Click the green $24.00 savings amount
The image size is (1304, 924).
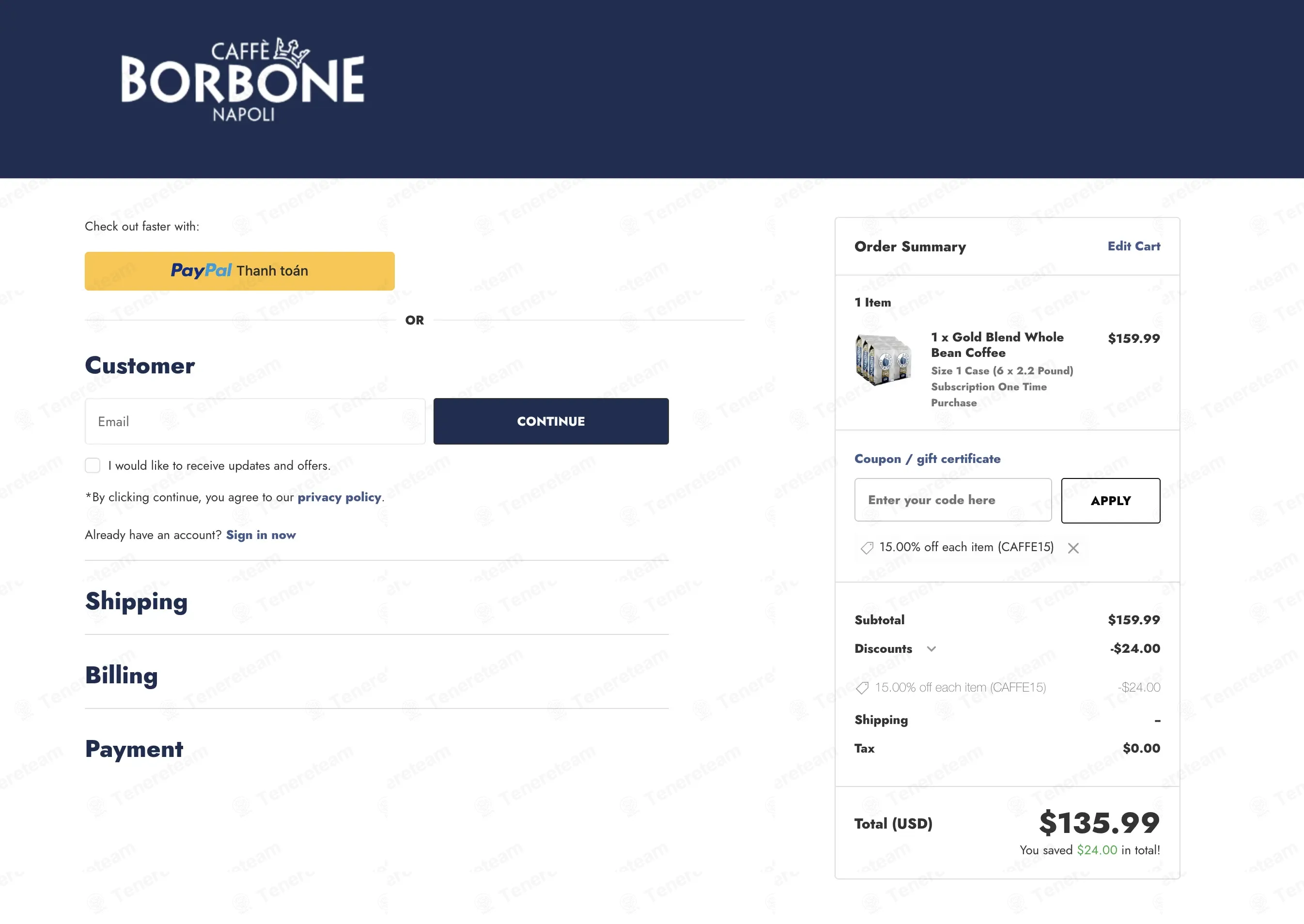(1097, 850)
